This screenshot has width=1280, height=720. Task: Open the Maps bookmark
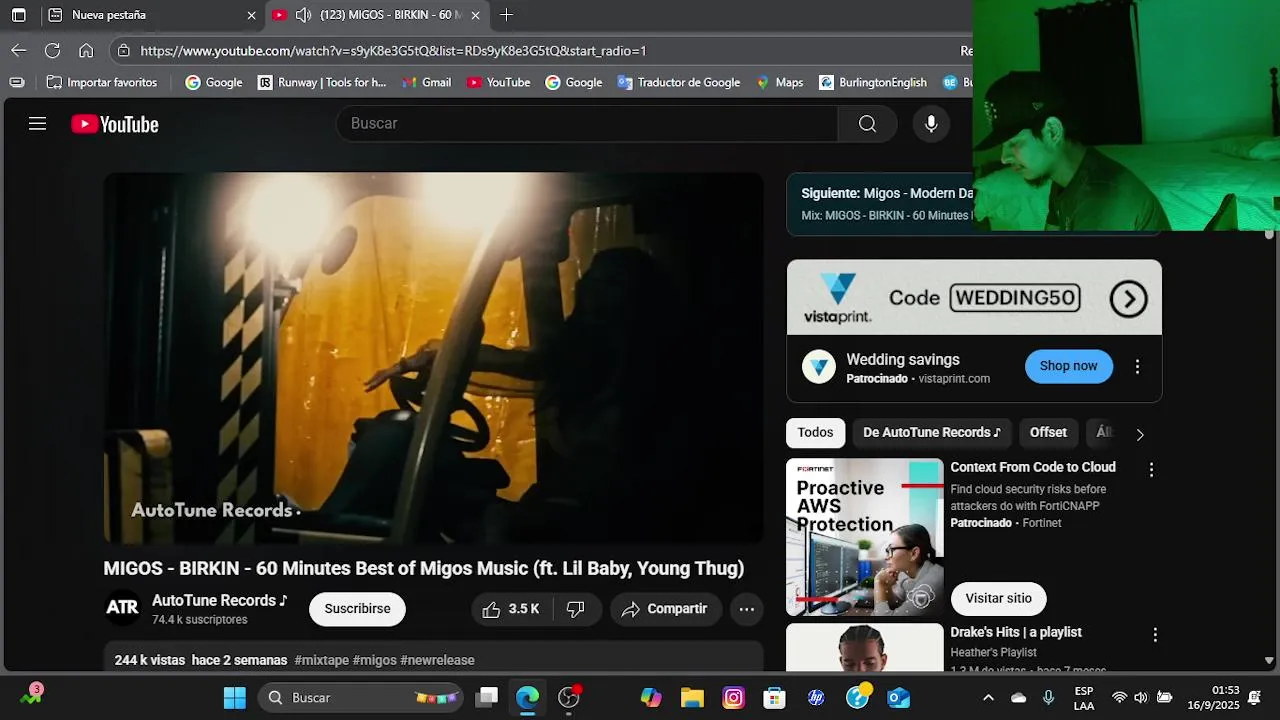tap(780, 82)
